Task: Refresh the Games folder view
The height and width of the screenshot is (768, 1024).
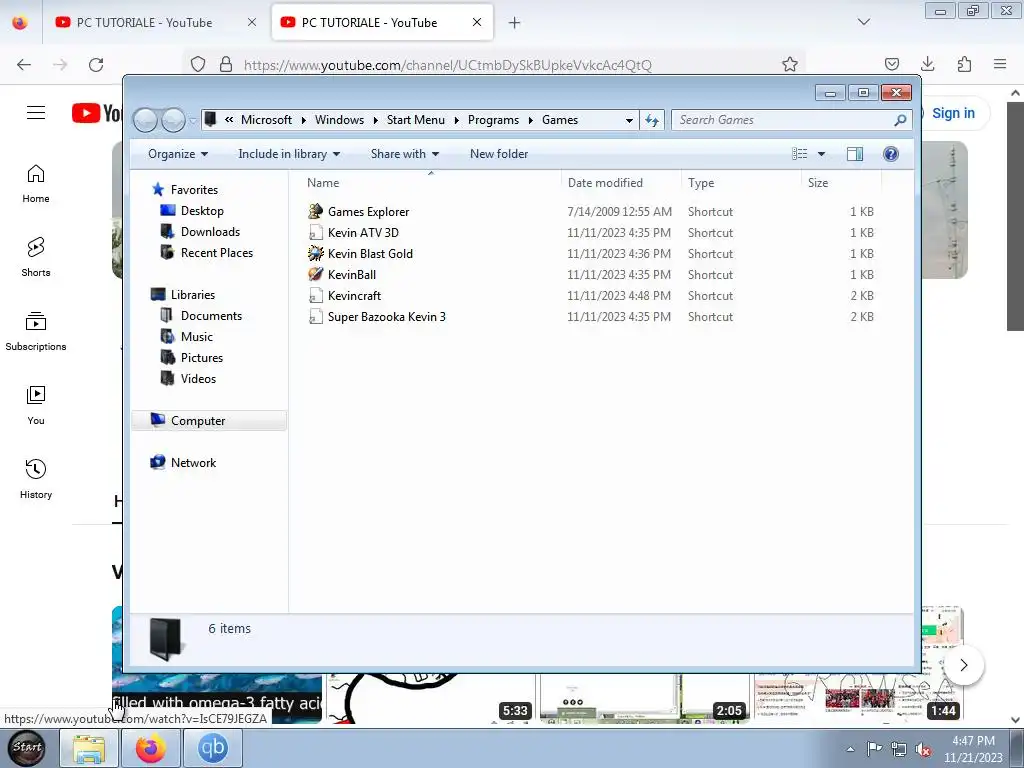Action: pos(652,120)
